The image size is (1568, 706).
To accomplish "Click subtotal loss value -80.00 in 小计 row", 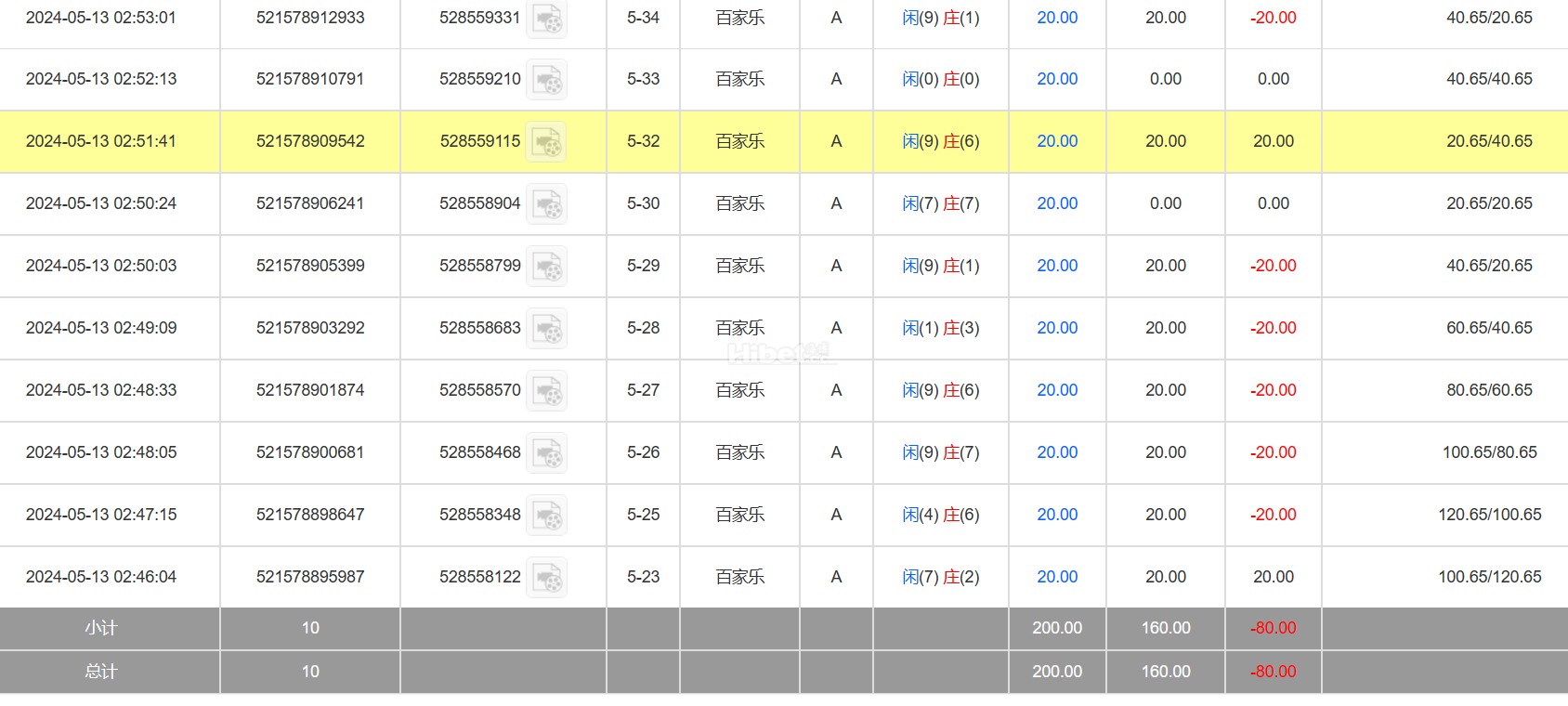I will (1274, 629).
